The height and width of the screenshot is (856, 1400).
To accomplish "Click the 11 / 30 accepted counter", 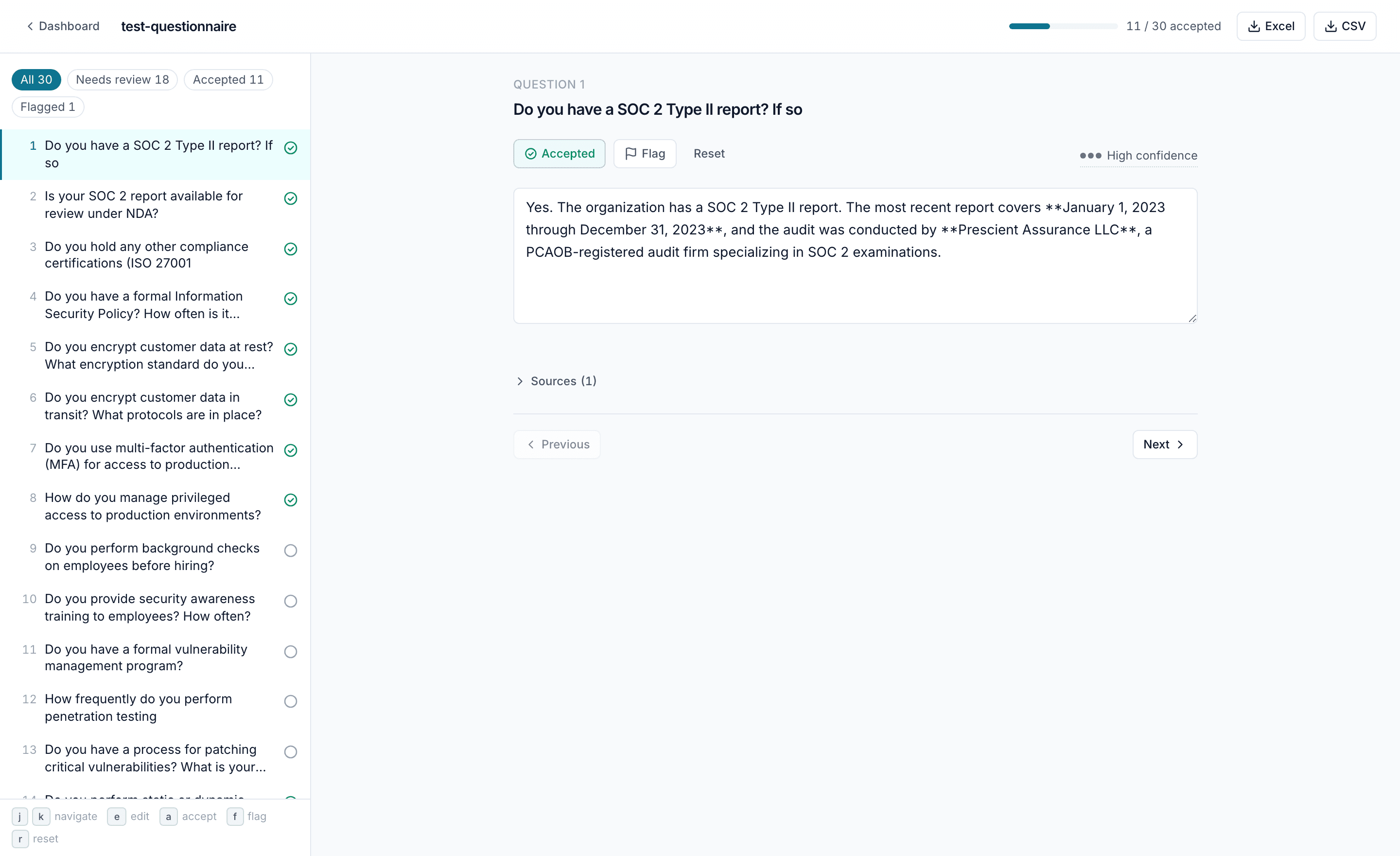I will [1173, 26].
